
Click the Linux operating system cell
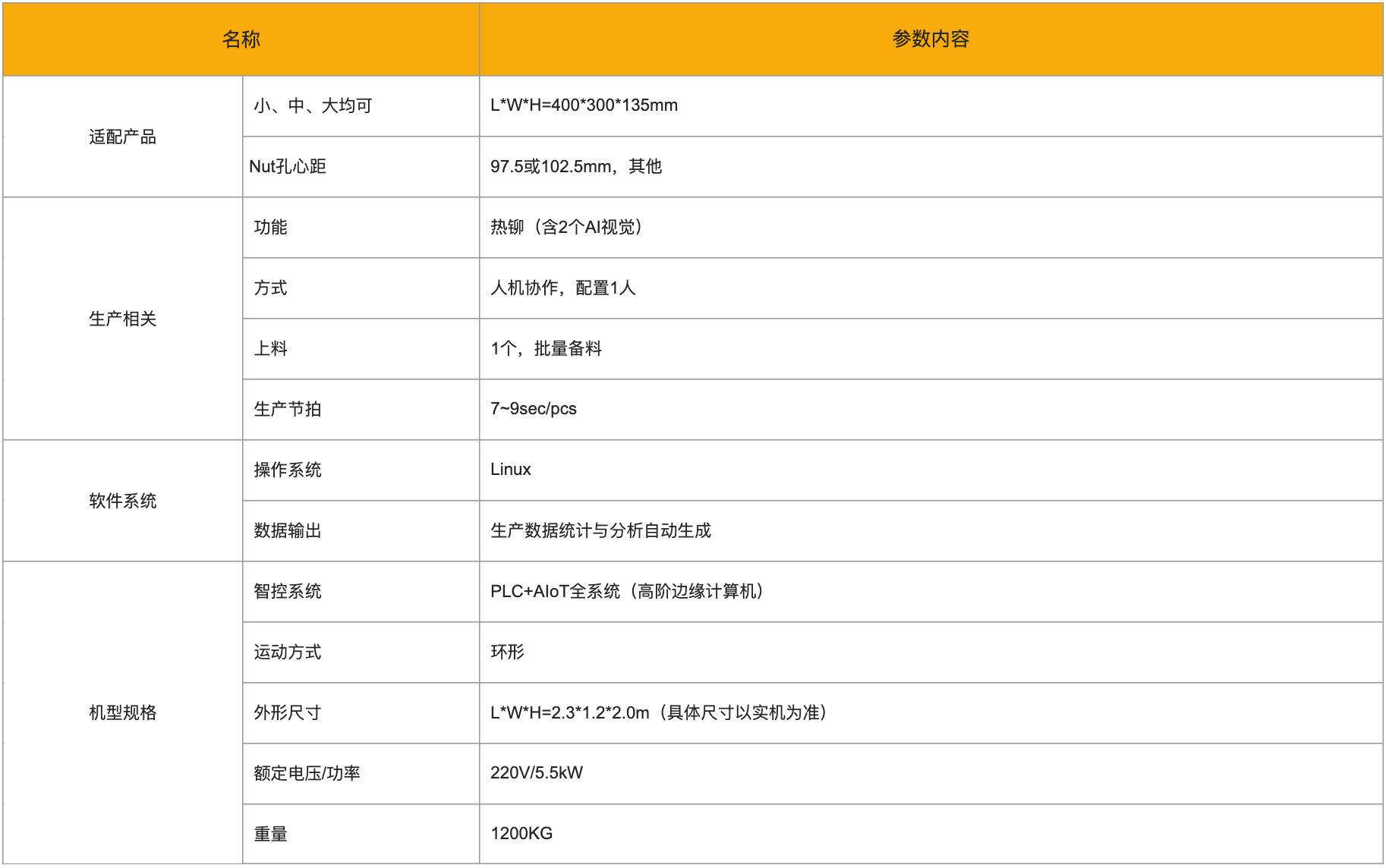(x=510, y=470)
